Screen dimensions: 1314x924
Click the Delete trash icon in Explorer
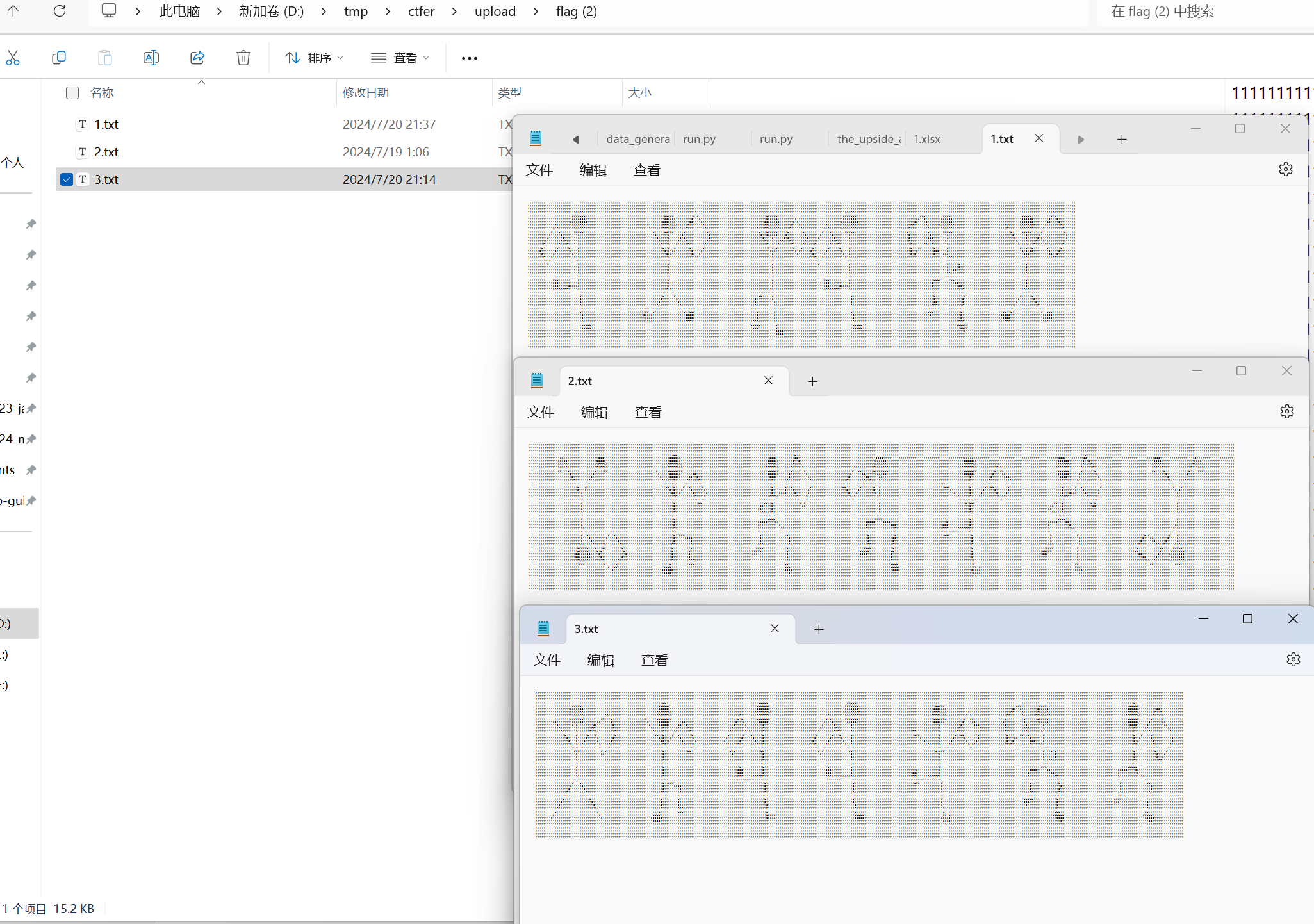tap(243, 58)
